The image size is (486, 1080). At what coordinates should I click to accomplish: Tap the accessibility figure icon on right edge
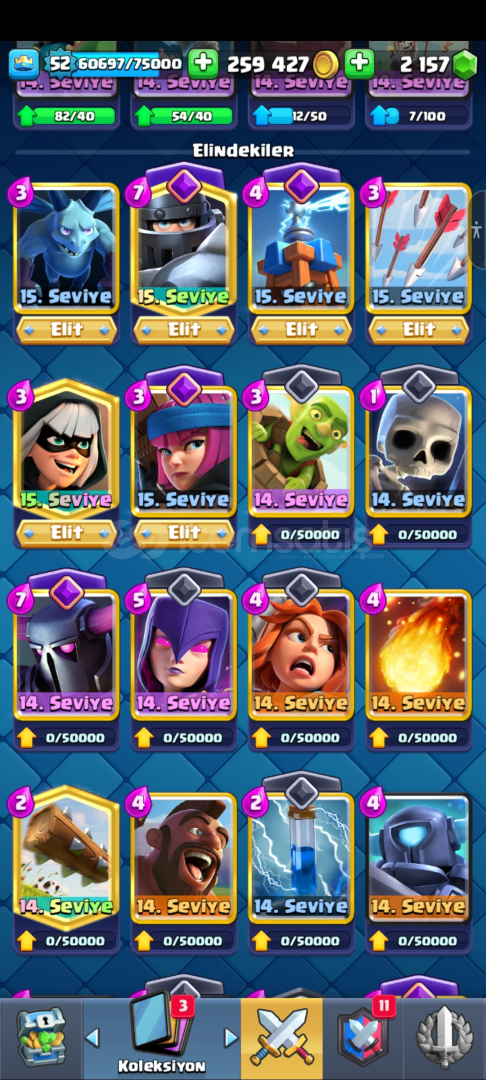click(478, 229)
